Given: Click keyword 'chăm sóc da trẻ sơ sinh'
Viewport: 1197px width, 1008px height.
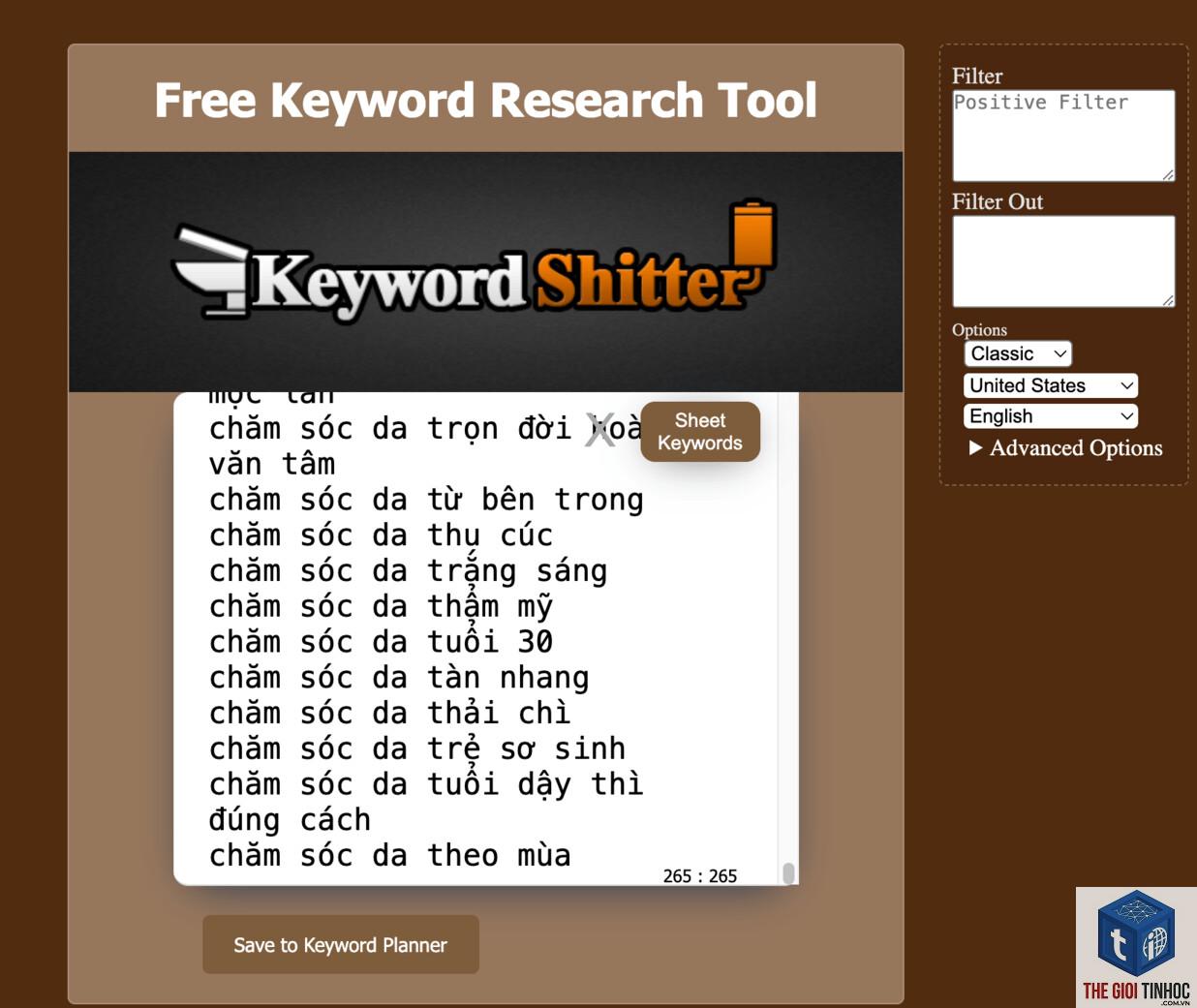Looking at the screenshot, I should (417, 749).
